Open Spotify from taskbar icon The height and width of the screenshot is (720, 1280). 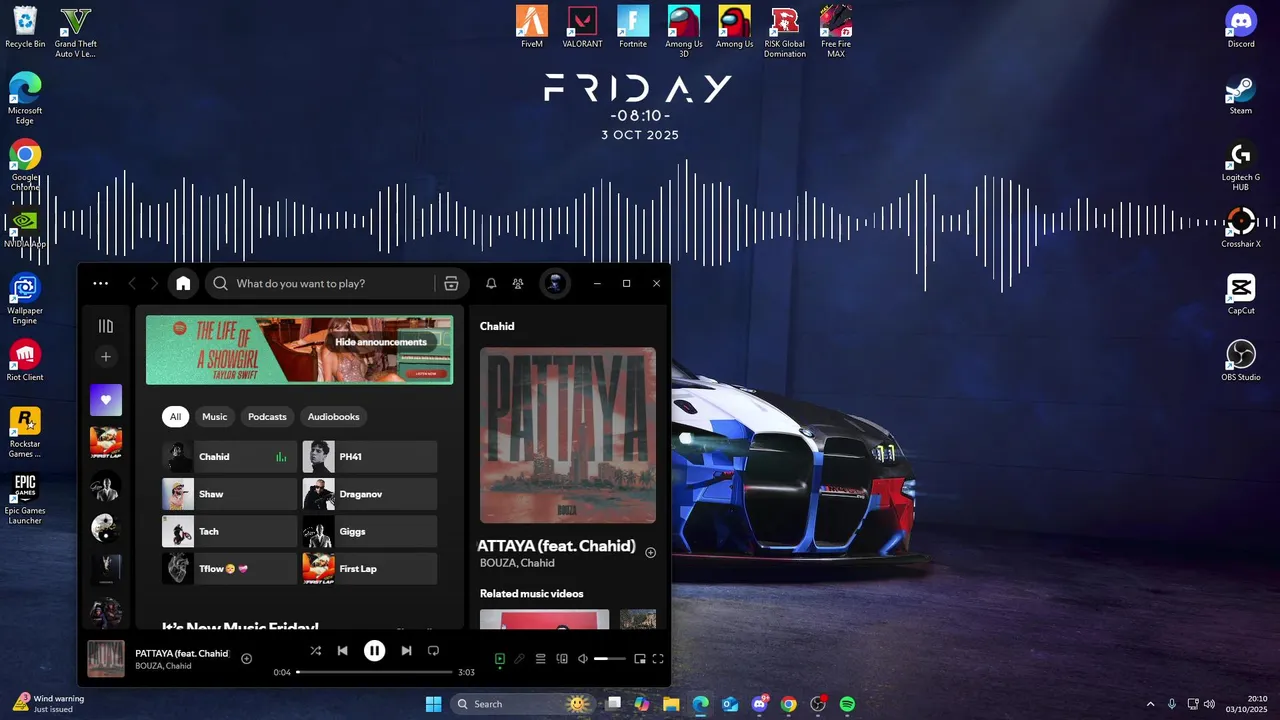[847, 704]
